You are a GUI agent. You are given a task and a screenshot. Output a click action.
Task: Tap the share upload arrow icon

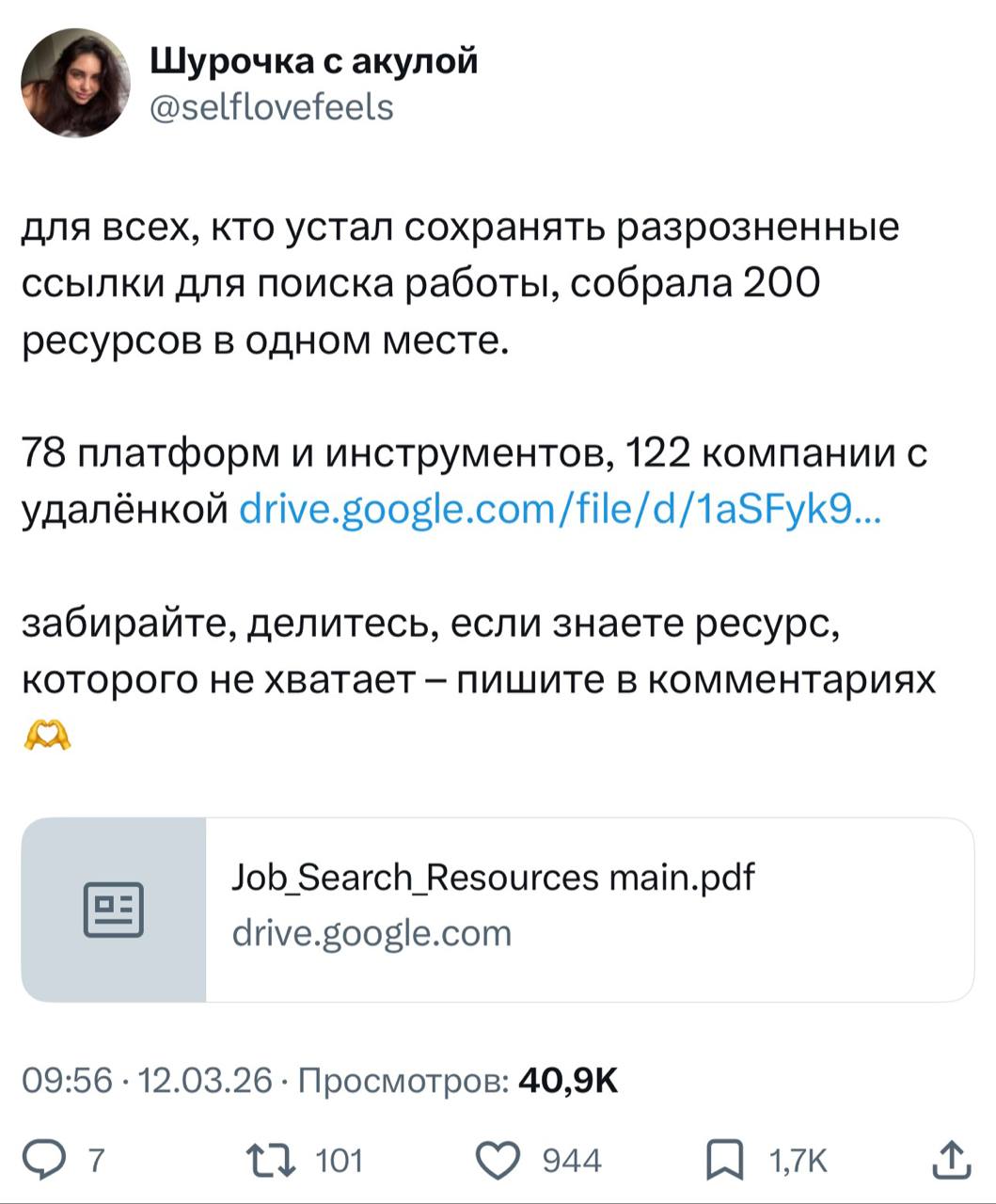(x=951, y=1159)
